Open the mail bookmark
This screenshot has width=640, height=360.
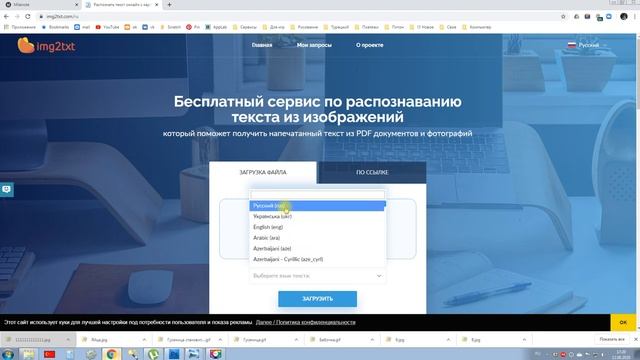pyautogui.click(x=82, y=27)
